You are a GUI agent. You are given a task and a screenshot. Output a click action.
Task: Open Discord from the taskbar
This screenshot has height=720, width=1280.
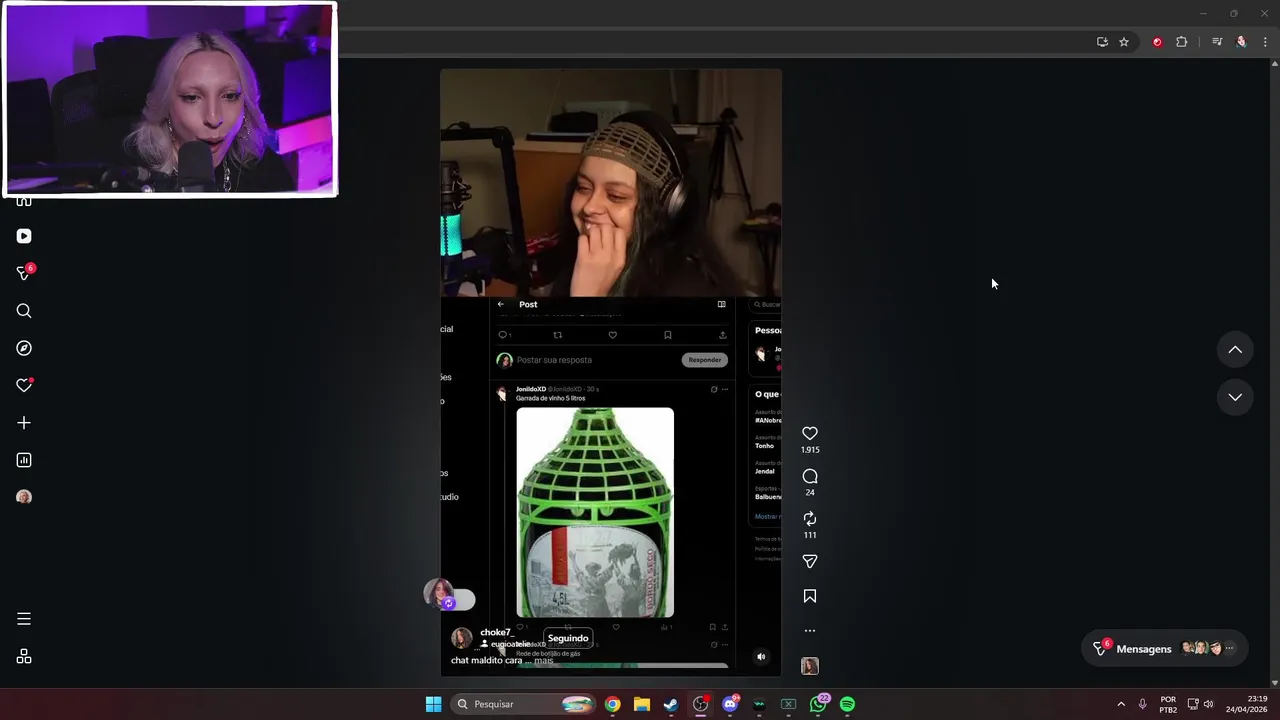pyautogui.click(x=730, y=704)
